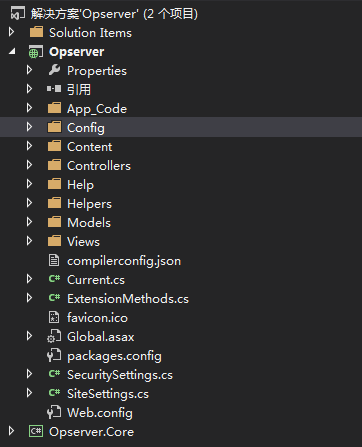Click the compilerconfig.json document icon
The height and width of the screenshot is (447, 362).
[x=54, y=260]
